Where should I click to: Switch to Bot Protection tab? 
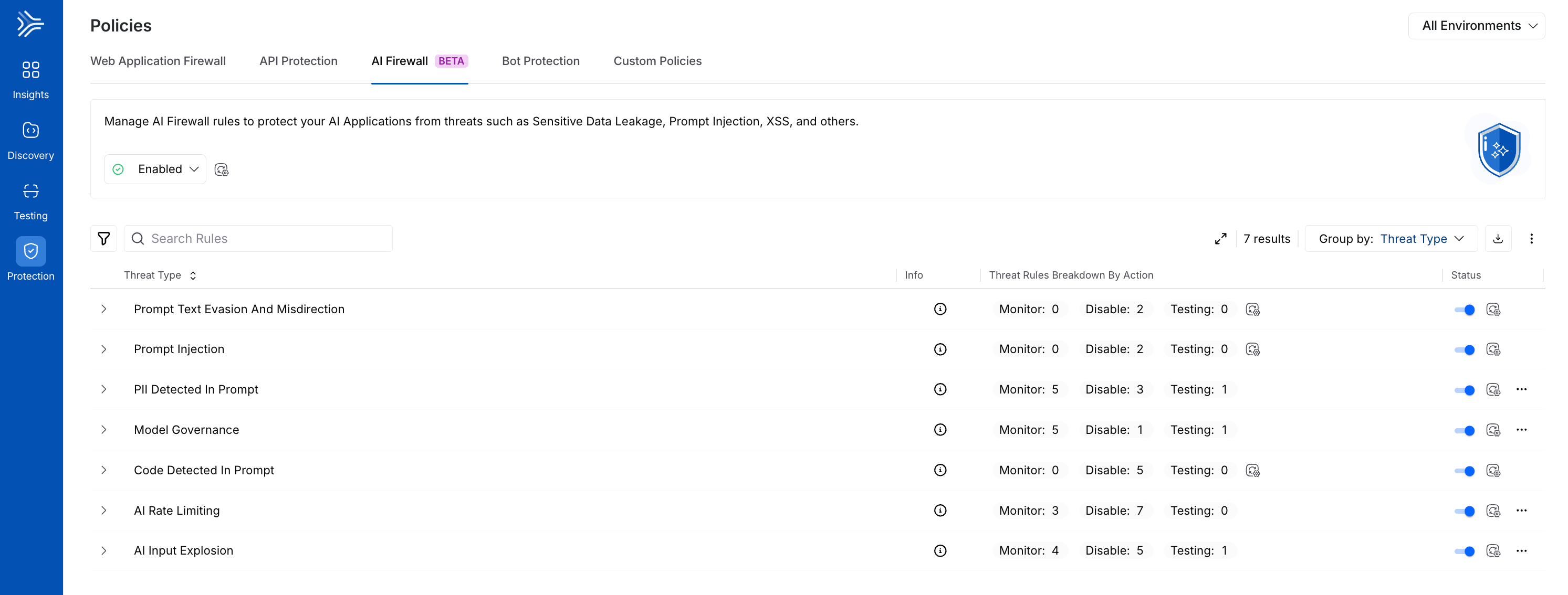[x=540, y=61]
